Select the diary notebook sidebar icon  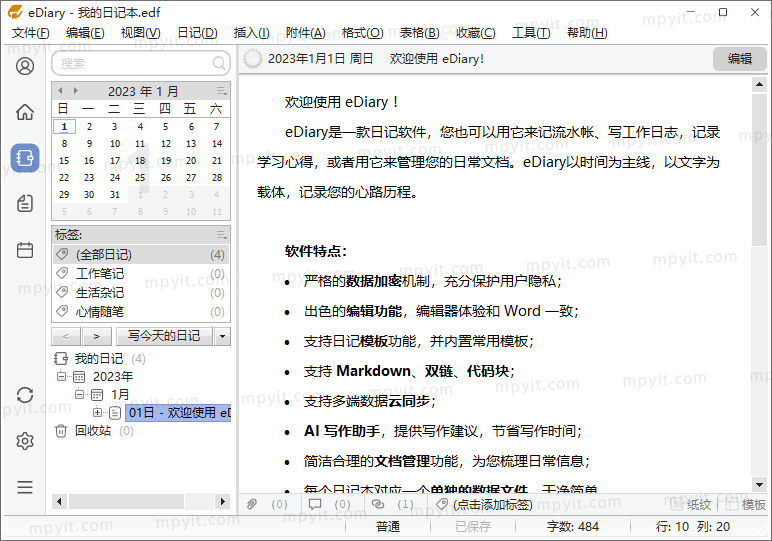point(25,158)
